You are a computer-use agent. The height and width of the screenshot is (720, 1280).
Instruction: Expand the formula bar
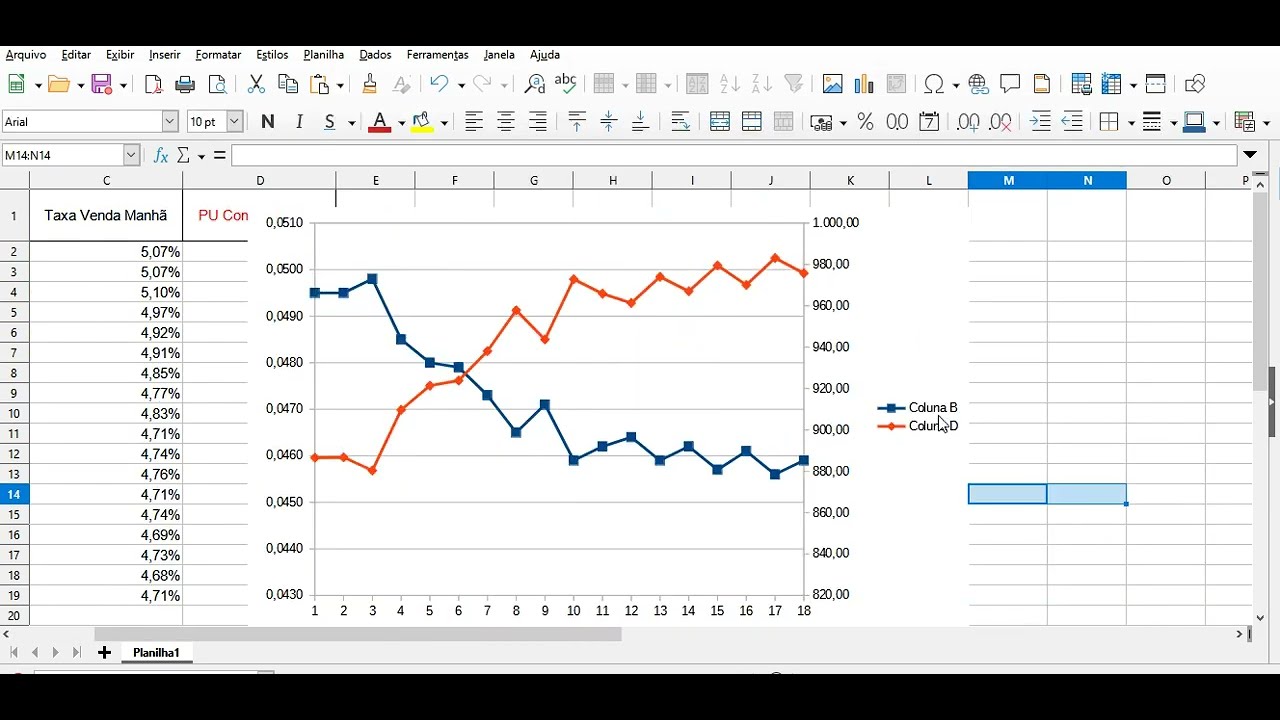[1250, 155]
